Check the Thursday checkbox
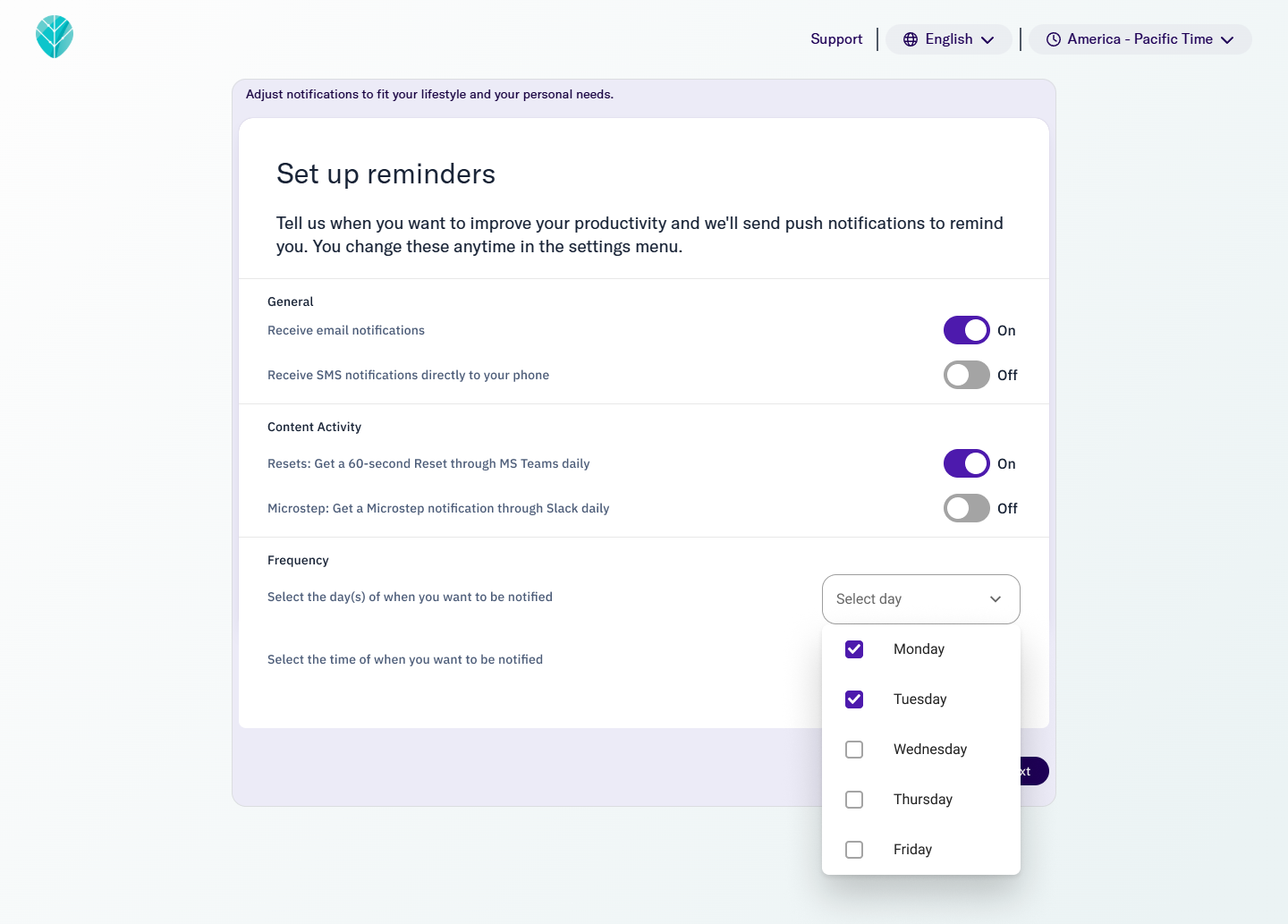This screenshot has height=924, width=1288. point(853,800)
